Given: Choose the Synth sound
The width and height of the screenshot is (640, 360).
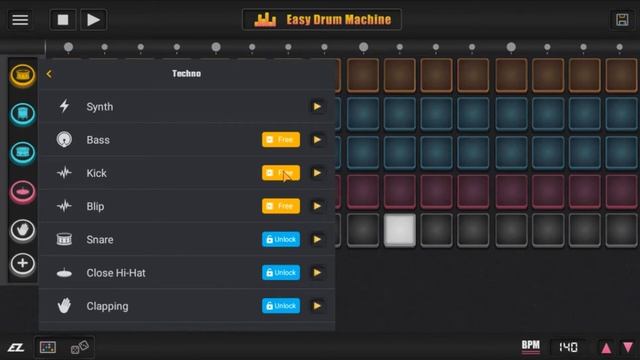Looking at the screenshot, I should tap(187, 107).
